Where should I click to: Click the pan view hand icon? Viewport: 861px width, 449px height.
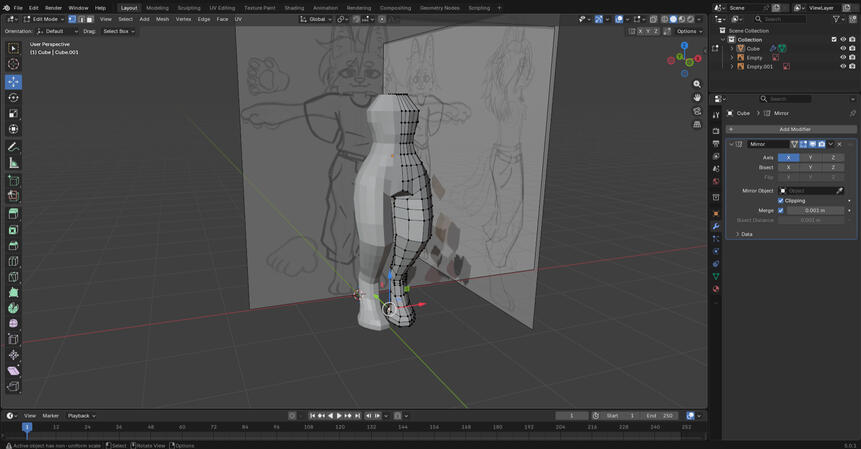697,97
